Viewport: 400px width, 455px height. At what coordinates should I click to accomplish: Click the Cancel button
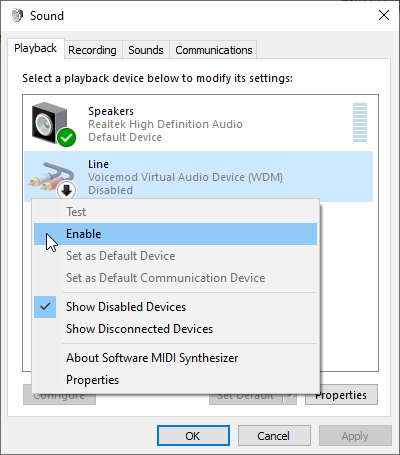point(274,436)
